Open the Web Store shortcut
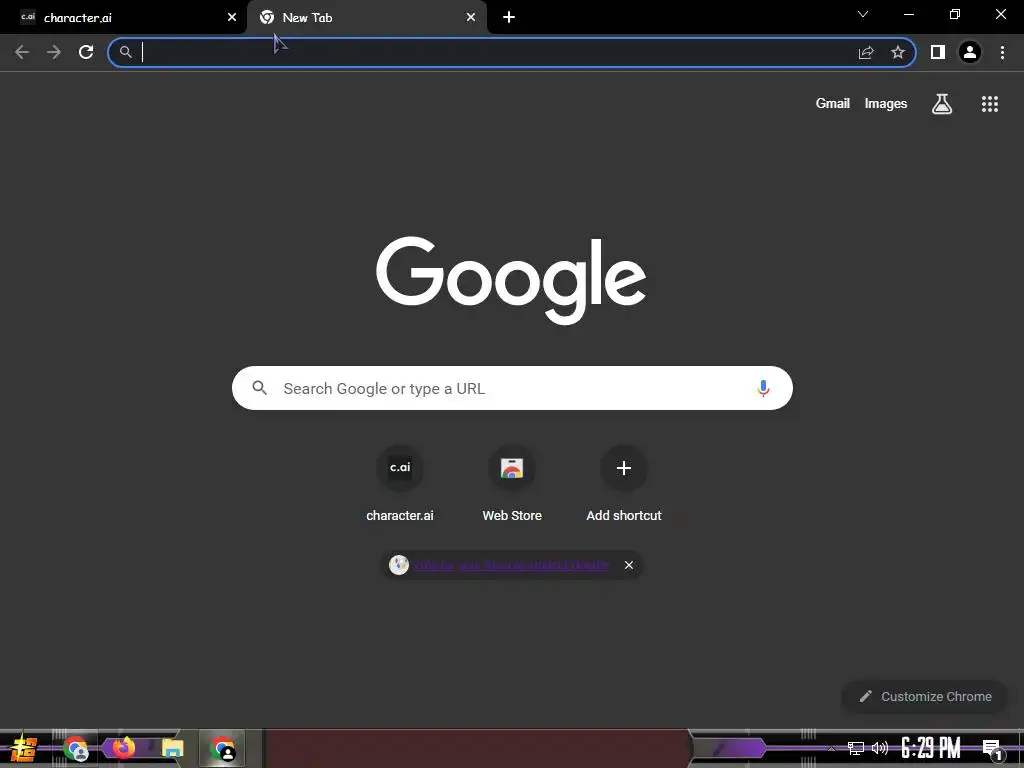 coord(512,485)
